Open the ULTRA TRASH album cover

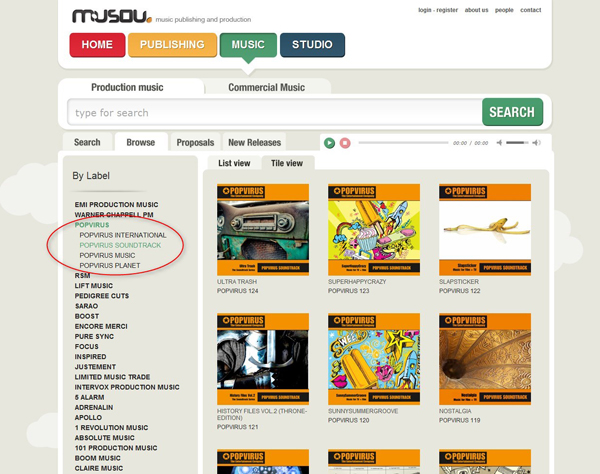[263, 230]
